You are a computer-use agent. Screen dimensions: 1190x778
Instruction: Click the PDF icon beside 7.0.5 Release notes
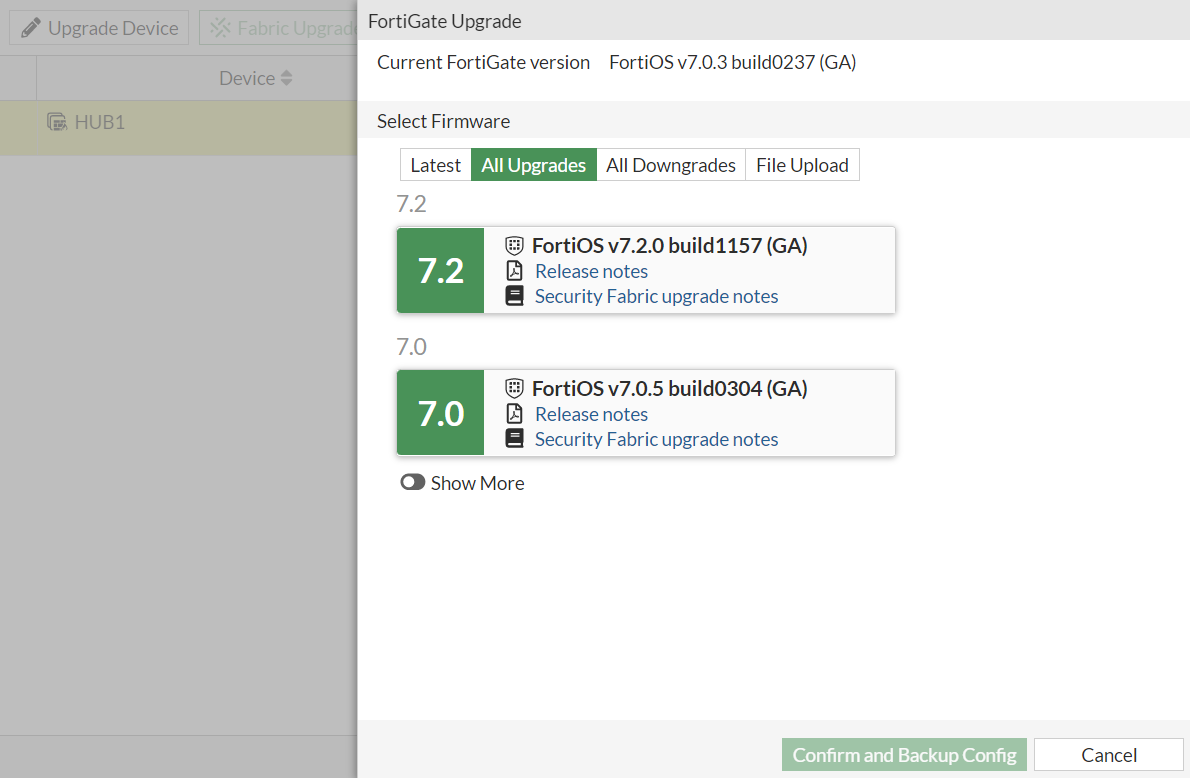[x=514, y=413]
